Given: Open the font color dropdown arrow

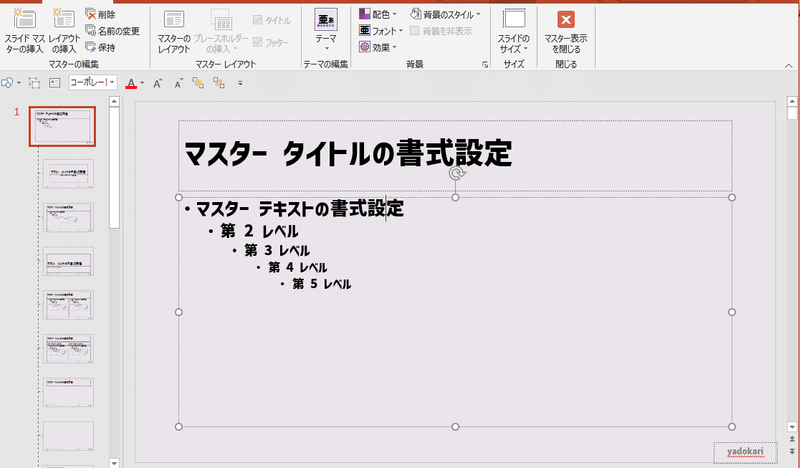Looking at the screenshot, I should [142, 83].
